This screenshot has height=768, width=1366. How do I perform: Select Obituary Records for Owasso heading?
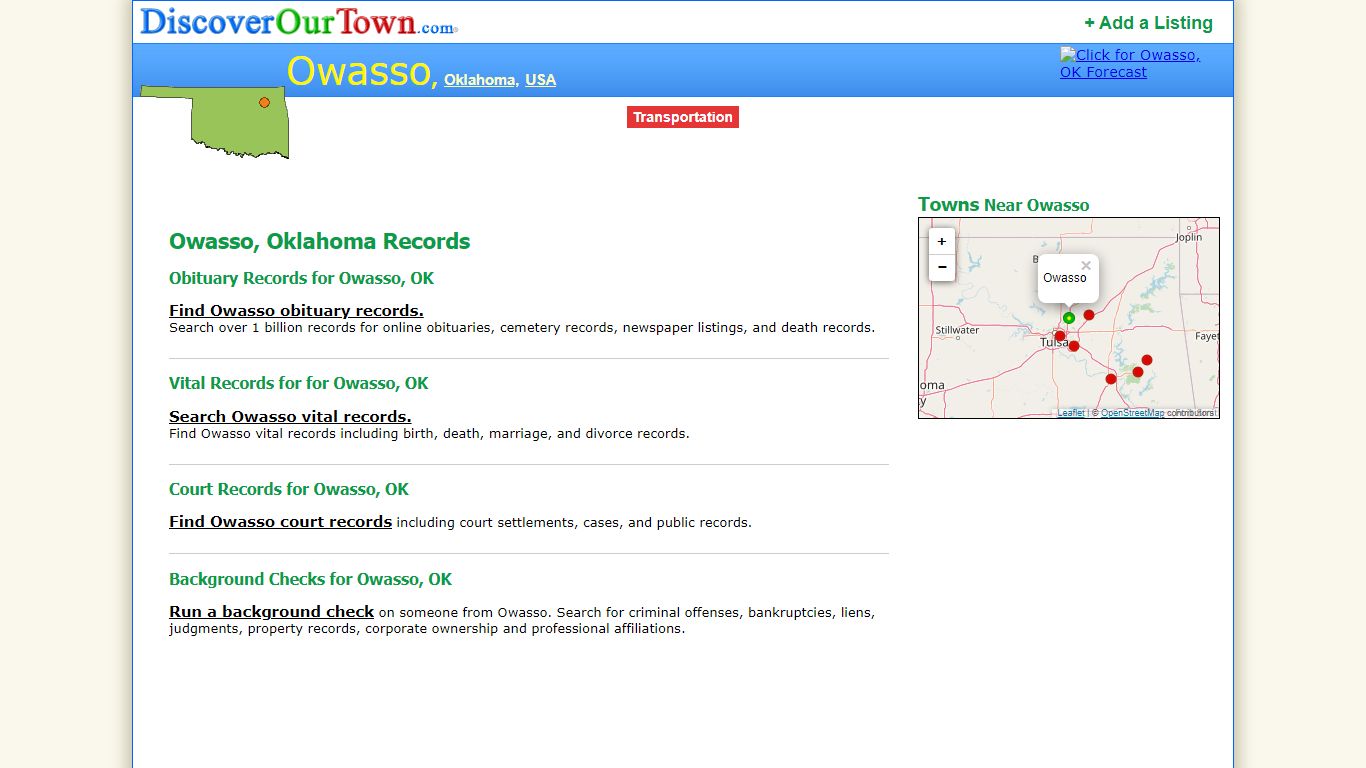301,278
